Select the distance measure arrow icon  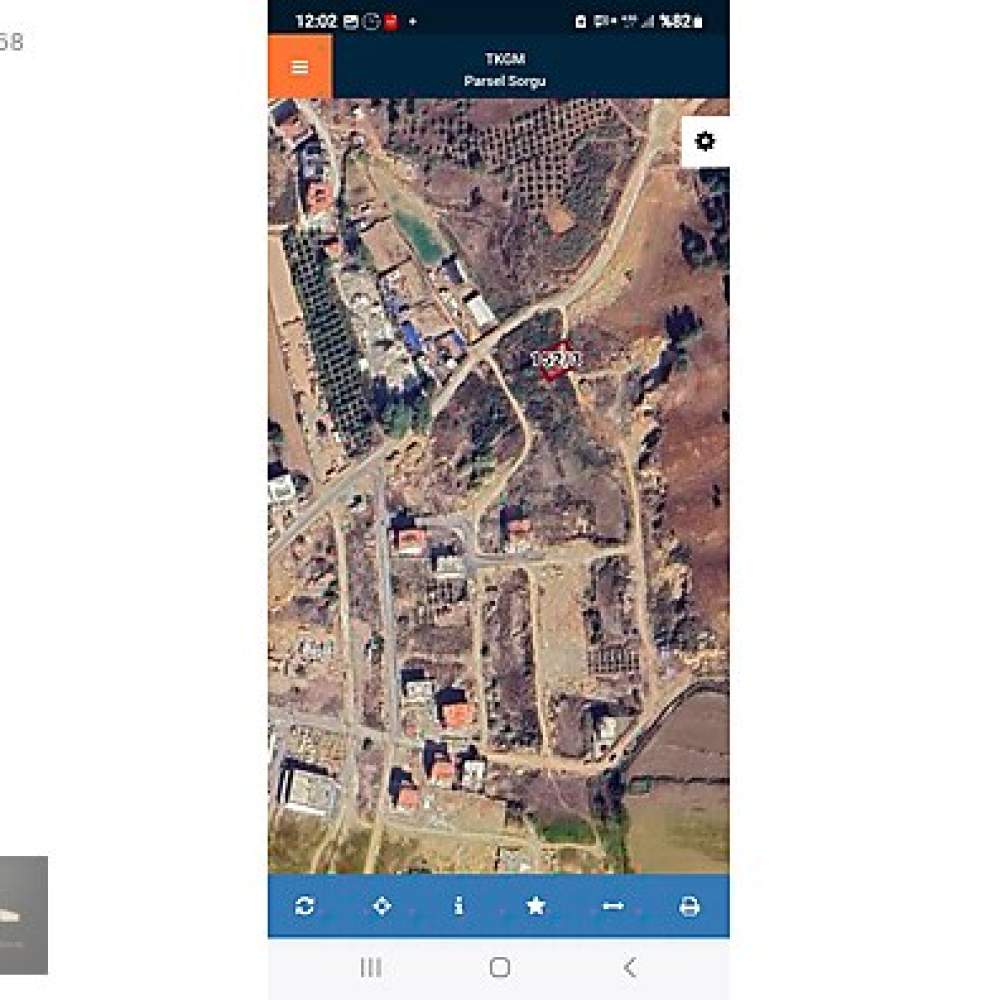click(x=613, y=906)
